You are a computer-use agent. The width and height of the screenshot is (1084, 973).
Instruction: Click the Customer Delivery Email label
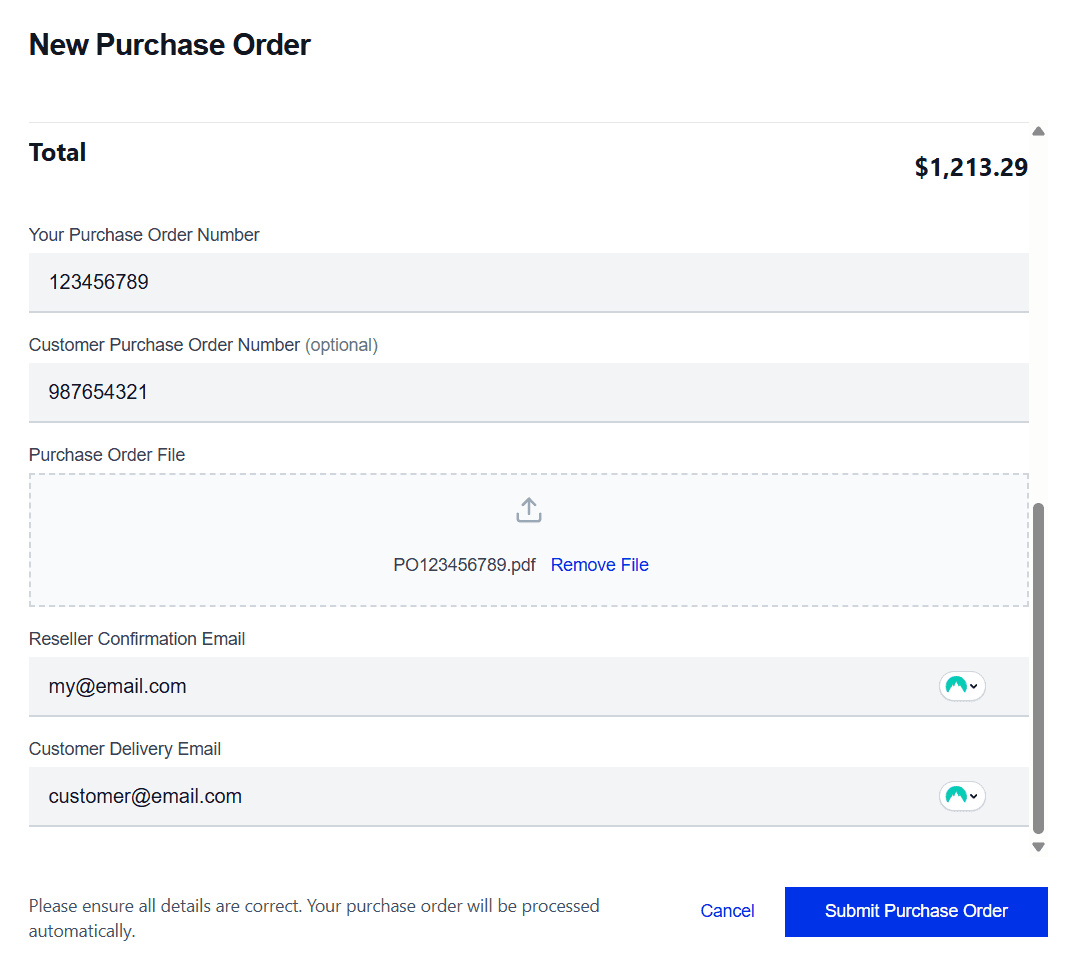[125, 749]
